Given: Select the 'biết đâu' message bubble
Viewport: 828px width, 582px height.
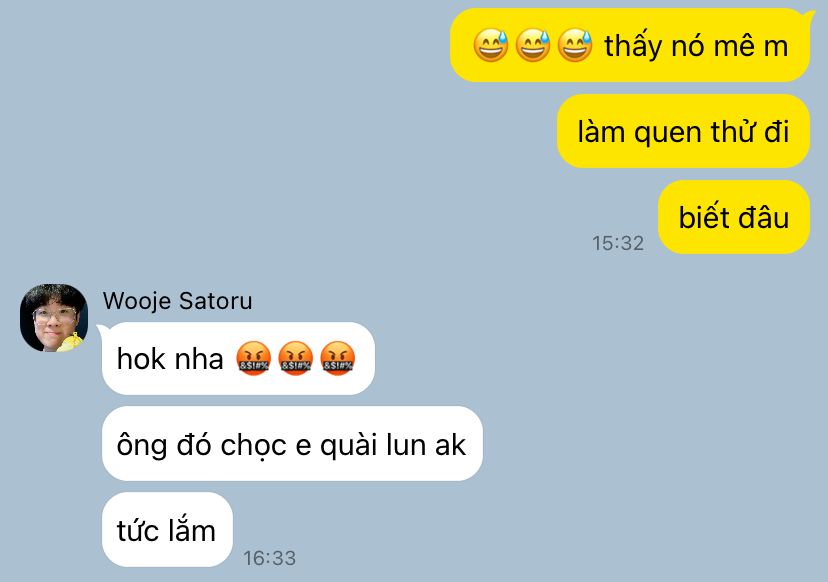Looking at the screenshot, I should click(733, 217).
